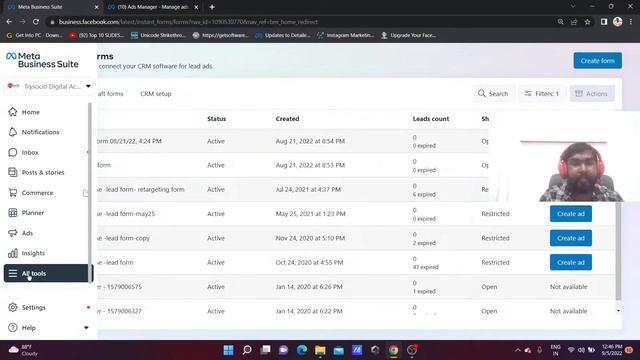
Task: Switch to the Draft forms tab
Action: coord(110,93)
